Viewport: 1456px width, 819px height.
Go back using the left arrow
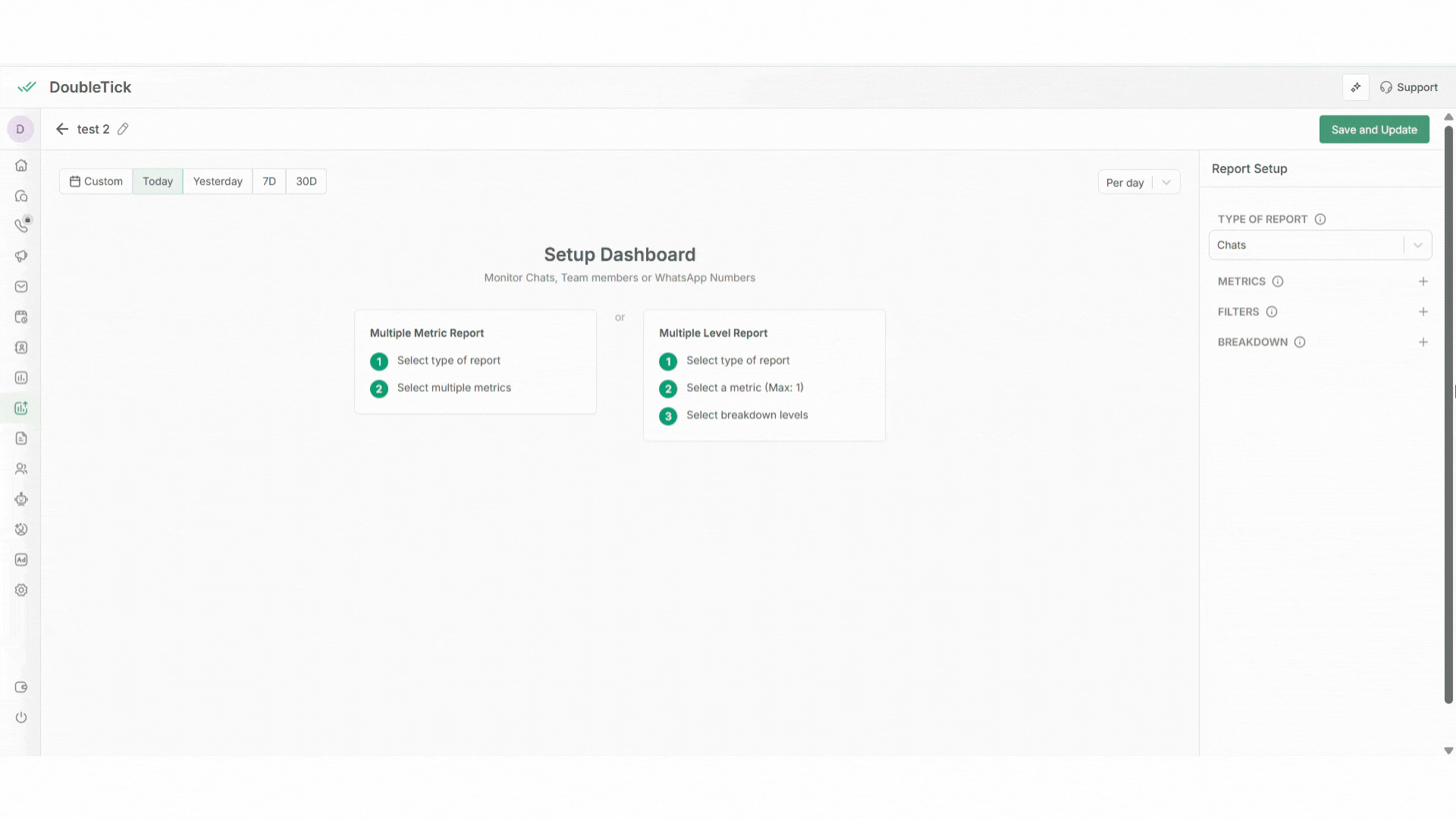pos(62,129)
